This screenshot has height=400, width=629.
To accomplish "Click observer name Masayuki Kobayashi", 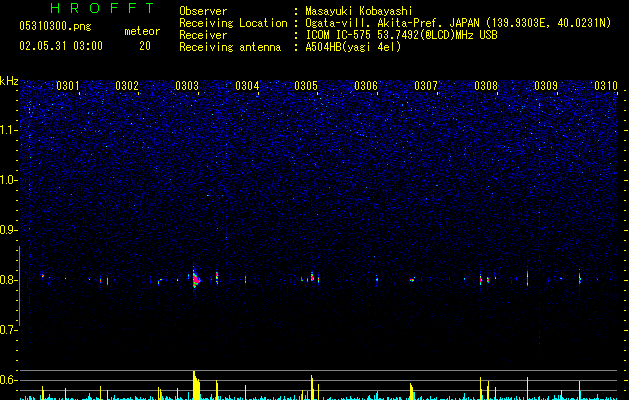I will [x=359, y=11].
